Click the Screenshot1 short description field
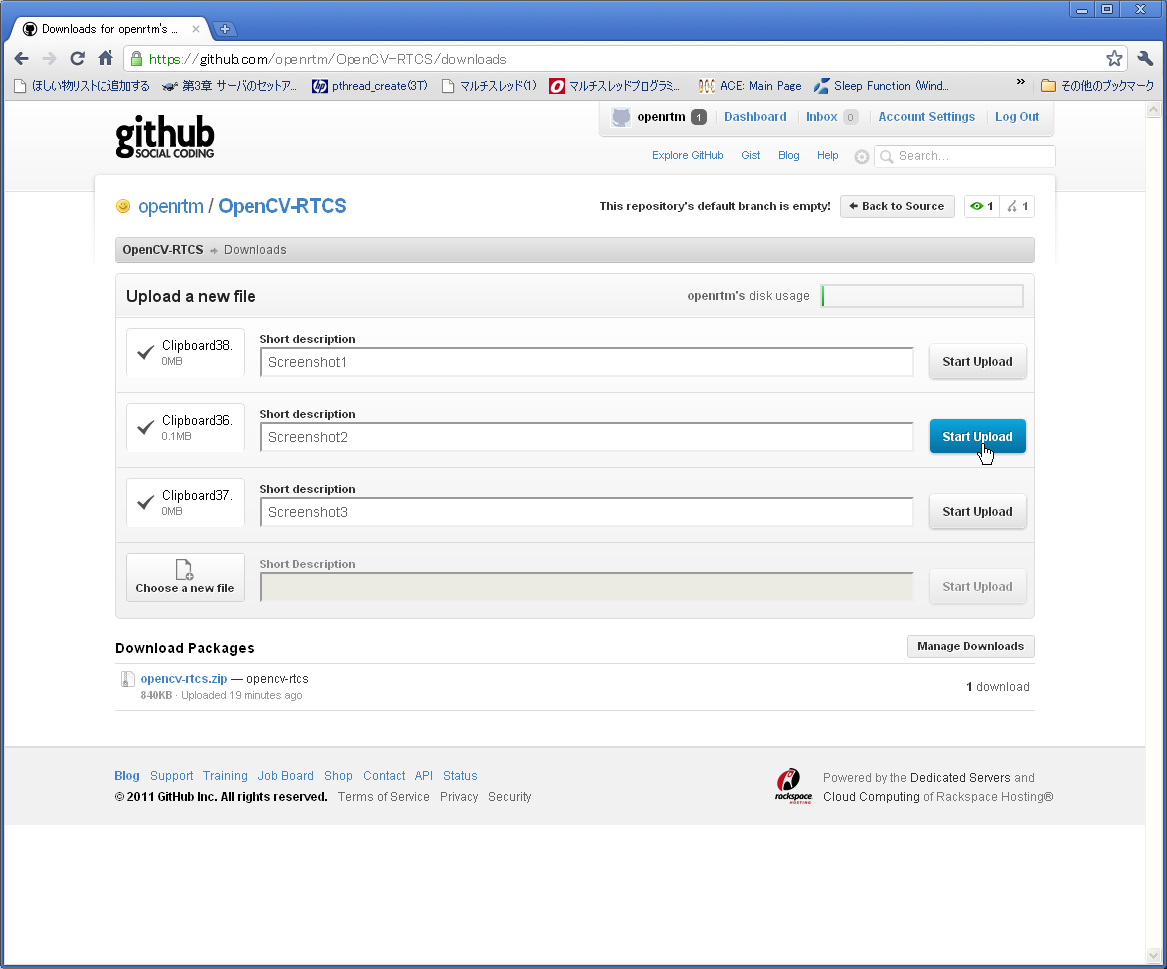The height and width of the screenshot is (969, 1167). click(x=586, y=362)
